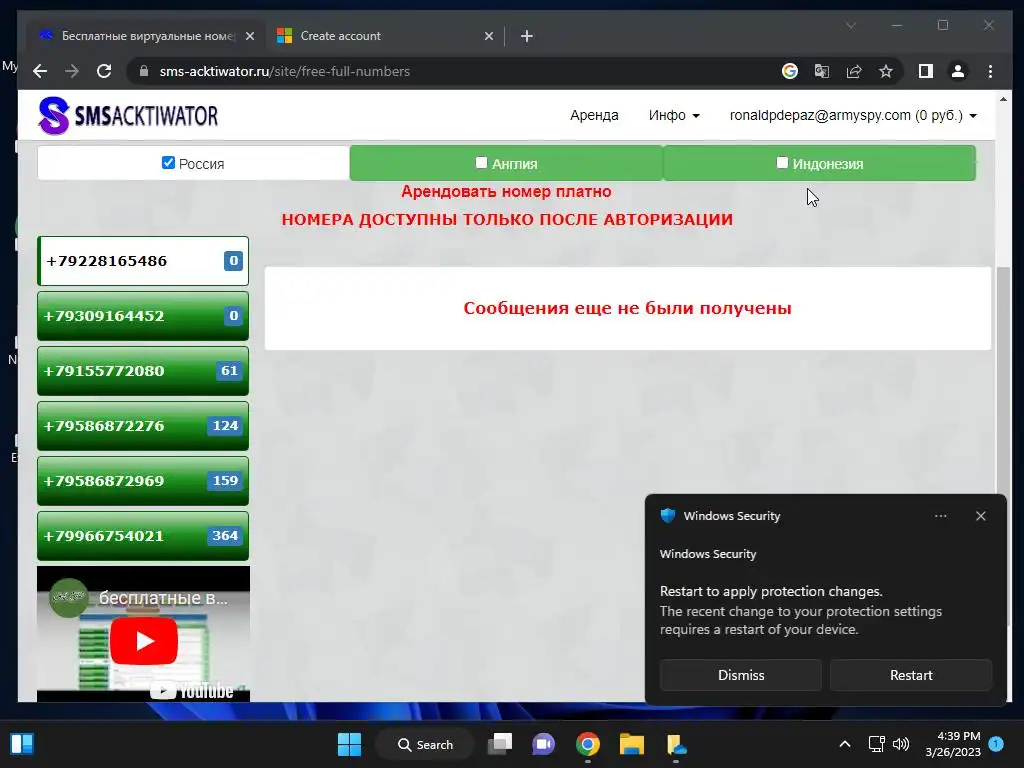The width and height of the screenshot is (1024, 768).
Task: Click the forward navigation arrow
Action: (72, 71)
